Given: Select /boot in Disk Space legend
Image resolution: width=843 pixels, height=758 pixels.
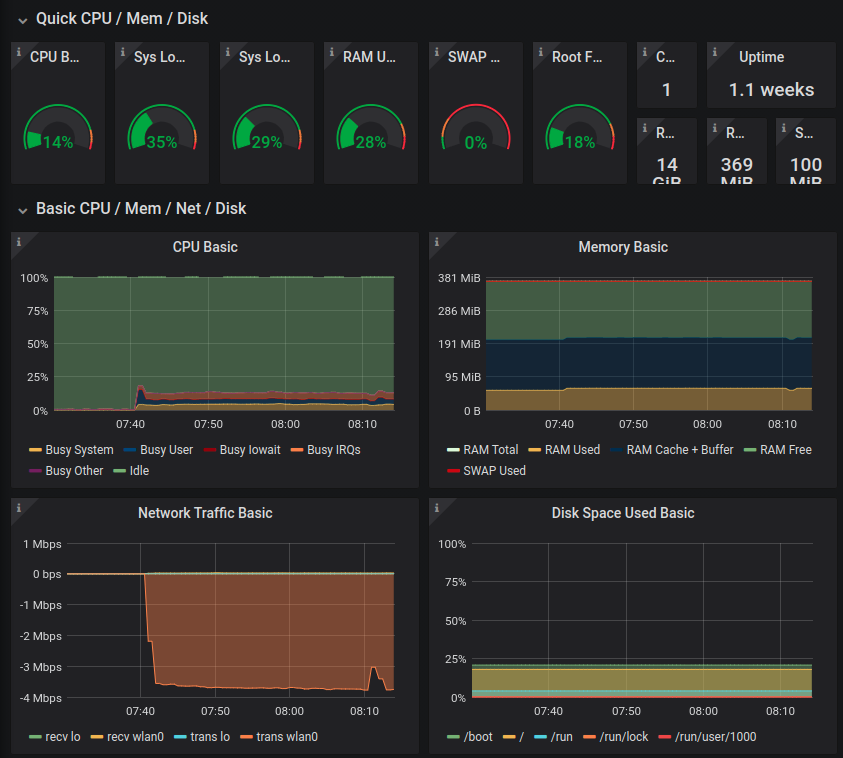Looking at the screenshot, I should (478, 736).
